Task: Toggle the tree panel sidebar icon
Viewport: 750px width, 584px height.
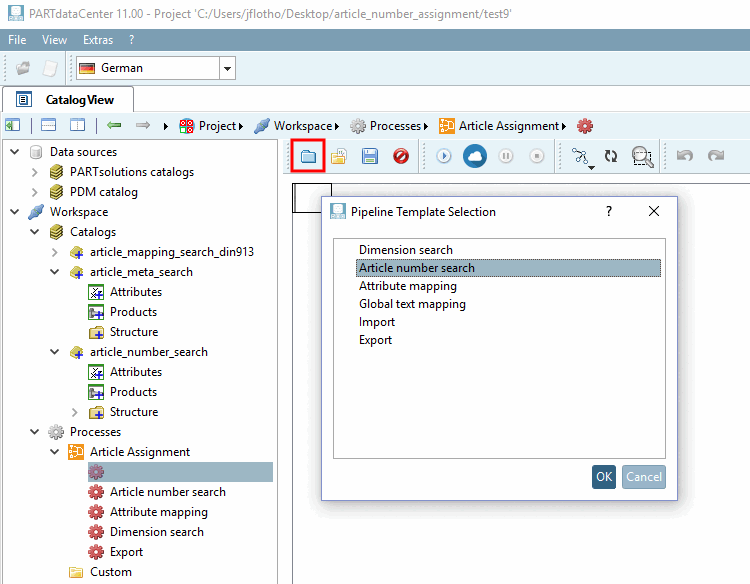Action: pos(12,125)
